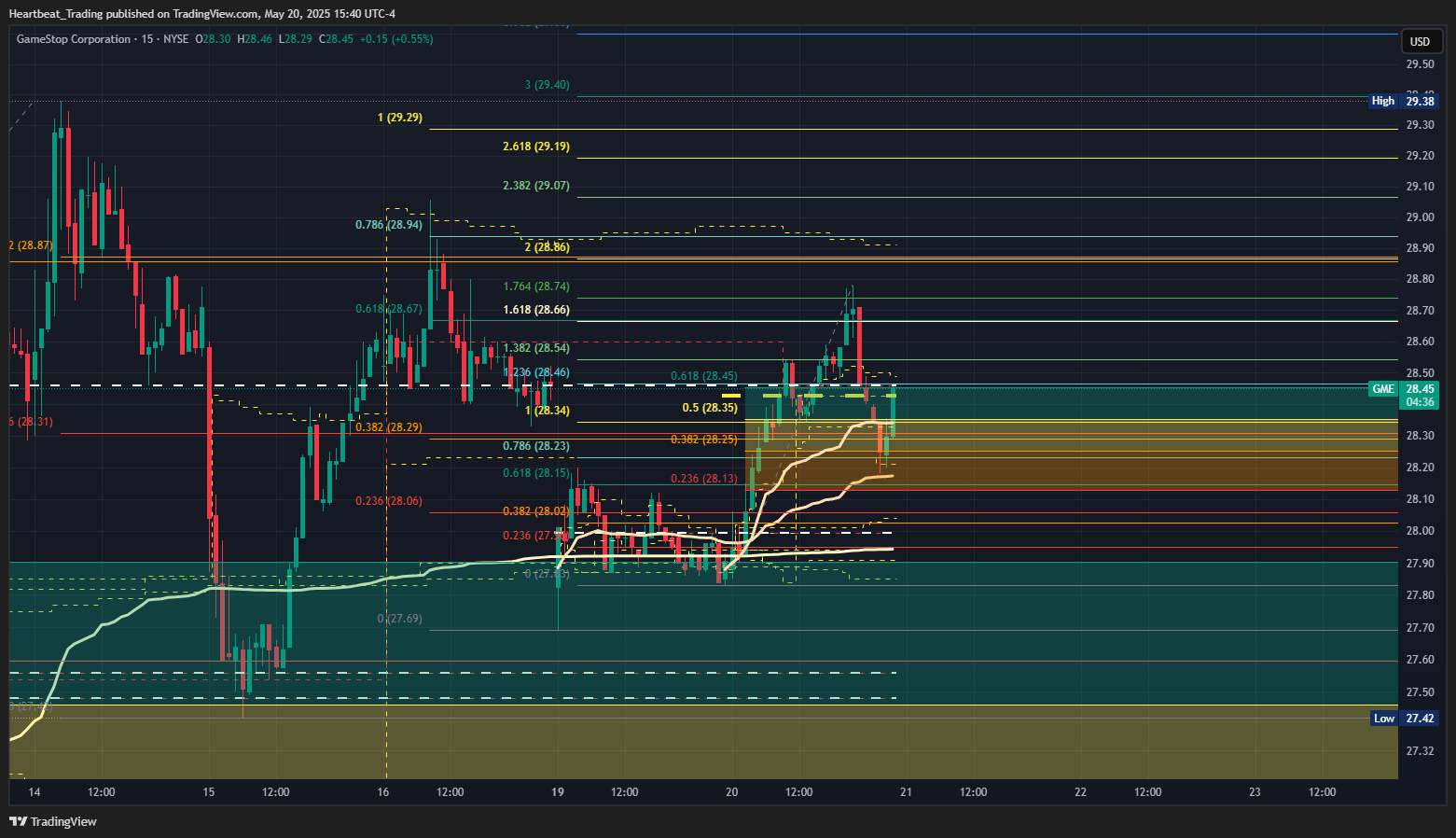Click date 19 on the time axis

coord(558,792)
